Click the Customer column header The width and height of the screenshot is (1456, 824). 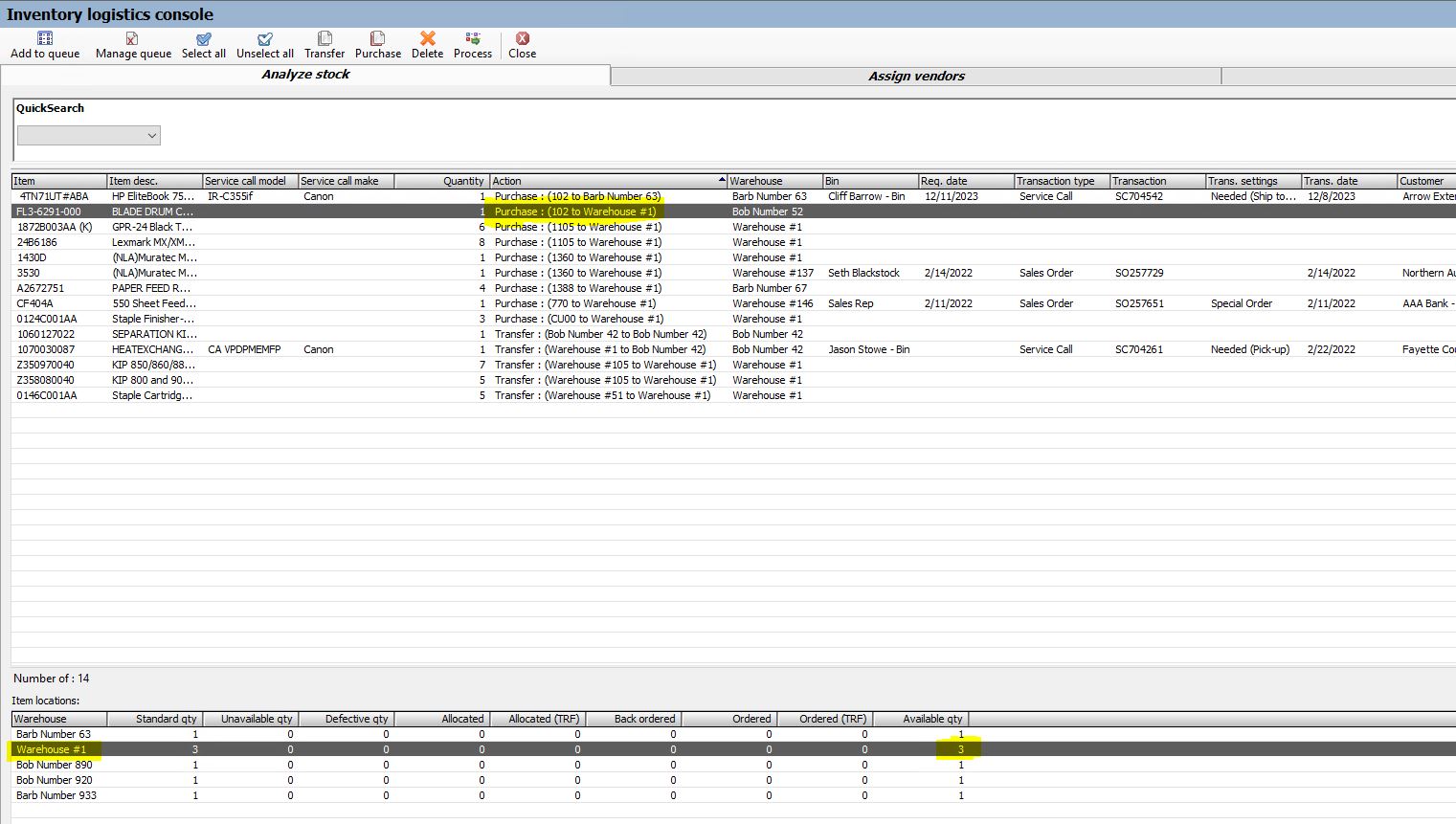point(1426,181)
